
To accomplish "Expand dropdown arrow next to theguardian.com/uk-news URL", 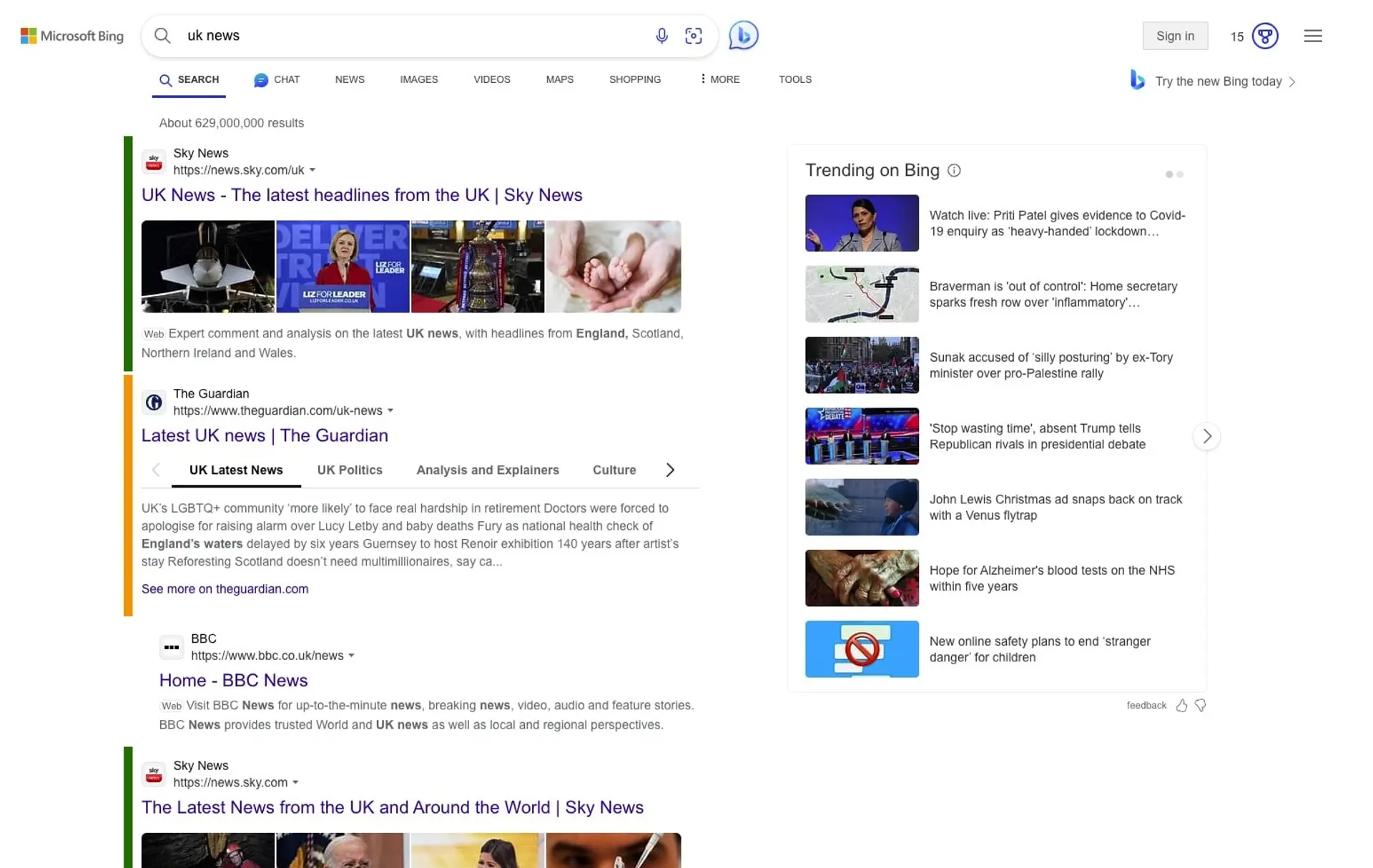I will pos(390,410).
